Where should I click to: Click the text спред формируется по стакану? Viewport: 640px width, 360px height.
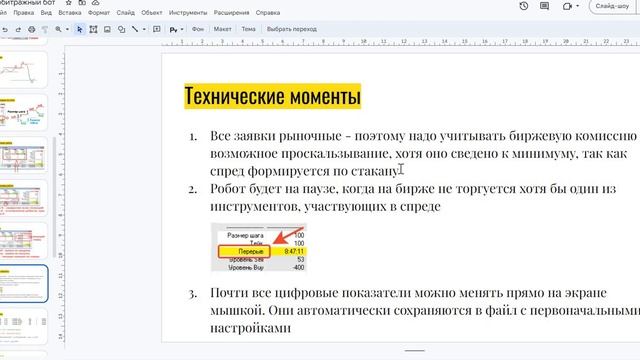pyautogui.click(x=304, y=171)
